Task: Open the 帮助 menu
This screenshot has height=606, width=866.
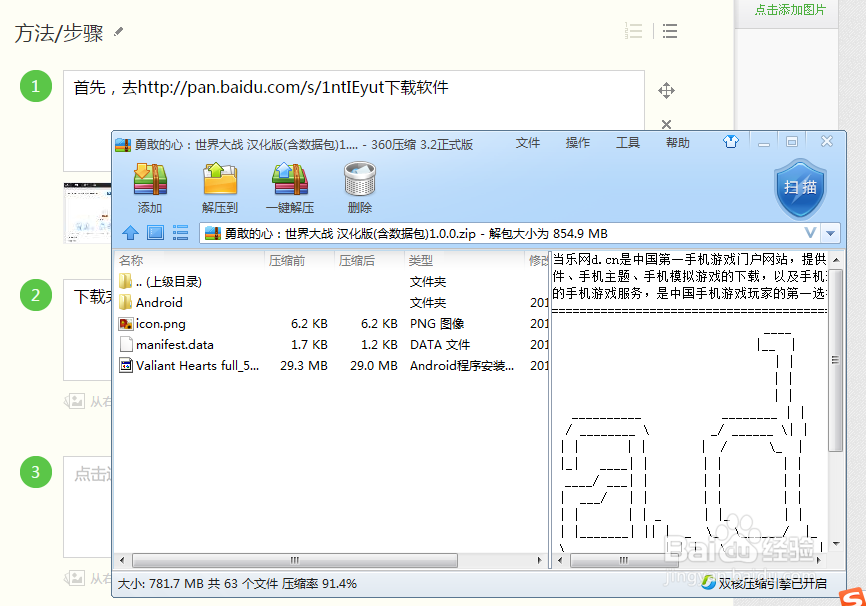Action: click(678, 143)
